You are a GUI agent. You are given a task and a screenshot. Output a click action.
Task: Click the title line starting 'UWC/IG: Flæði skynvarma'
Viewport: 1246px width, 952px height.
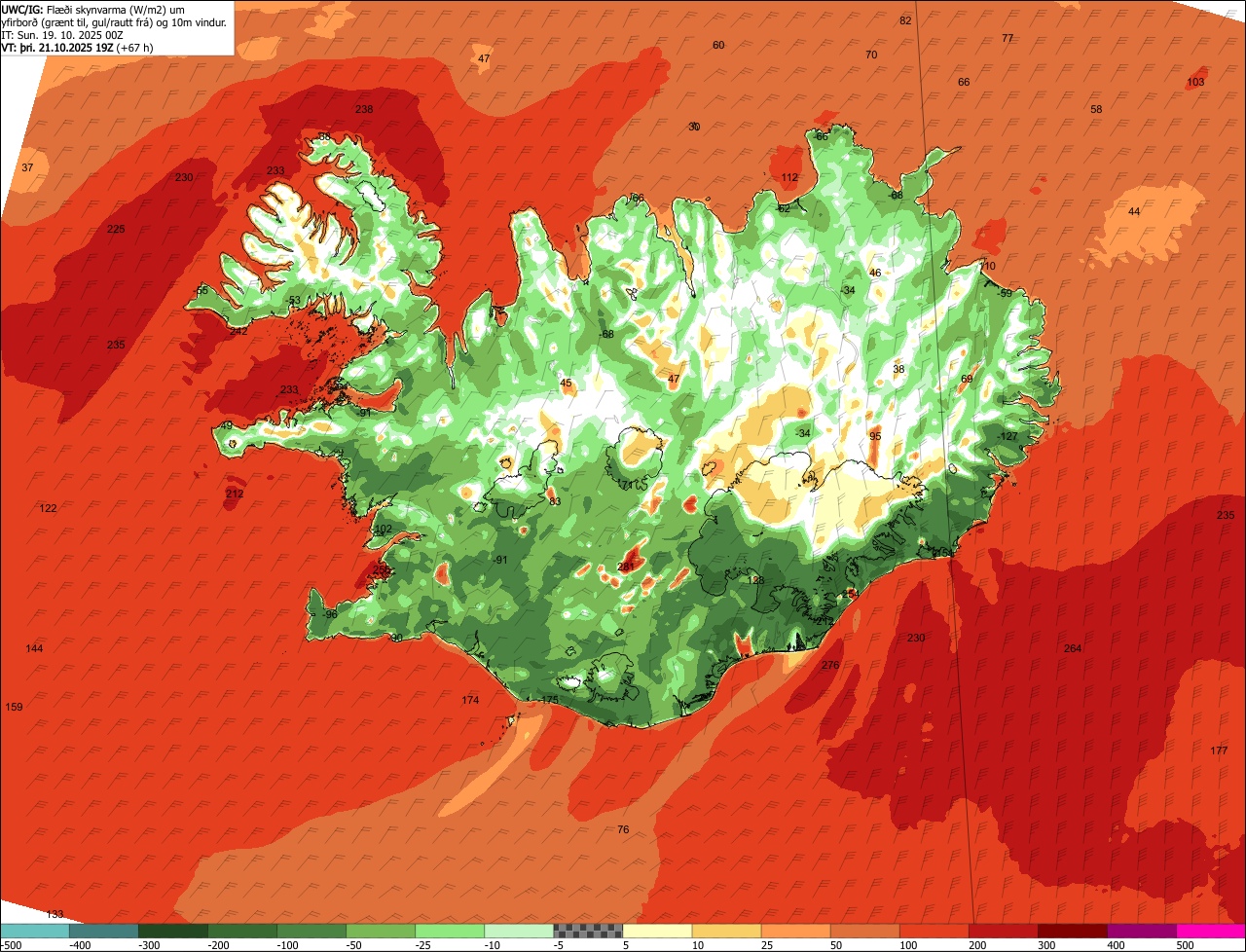93,10
